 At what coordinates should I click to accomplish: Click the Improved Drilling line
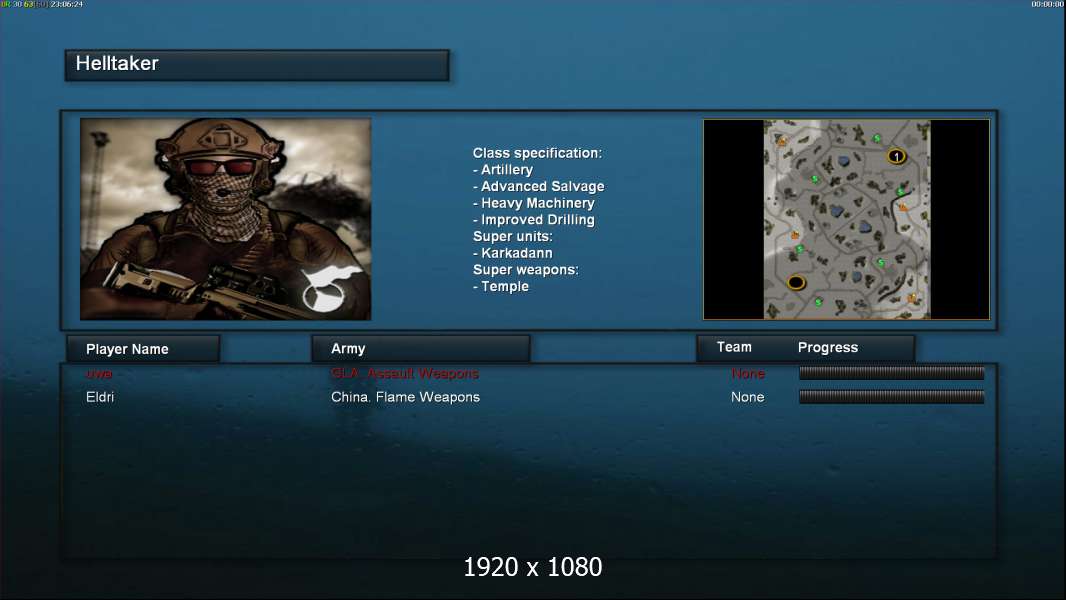pyautogui.click(x=534, y=219)
